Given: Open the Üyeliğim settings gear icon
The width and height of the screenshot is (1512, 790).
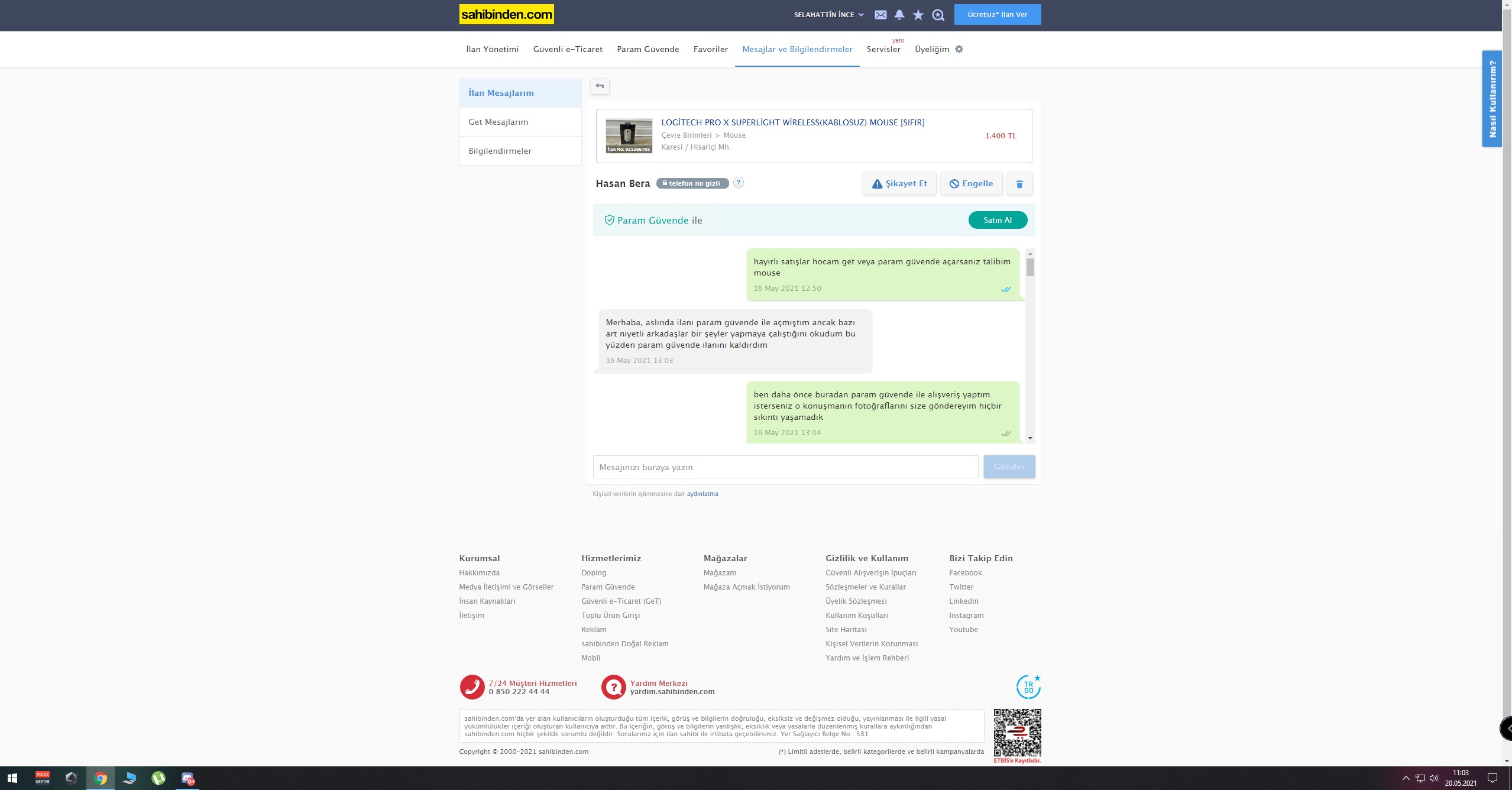Looking at the screenshot, I should (x=959, y=49).
